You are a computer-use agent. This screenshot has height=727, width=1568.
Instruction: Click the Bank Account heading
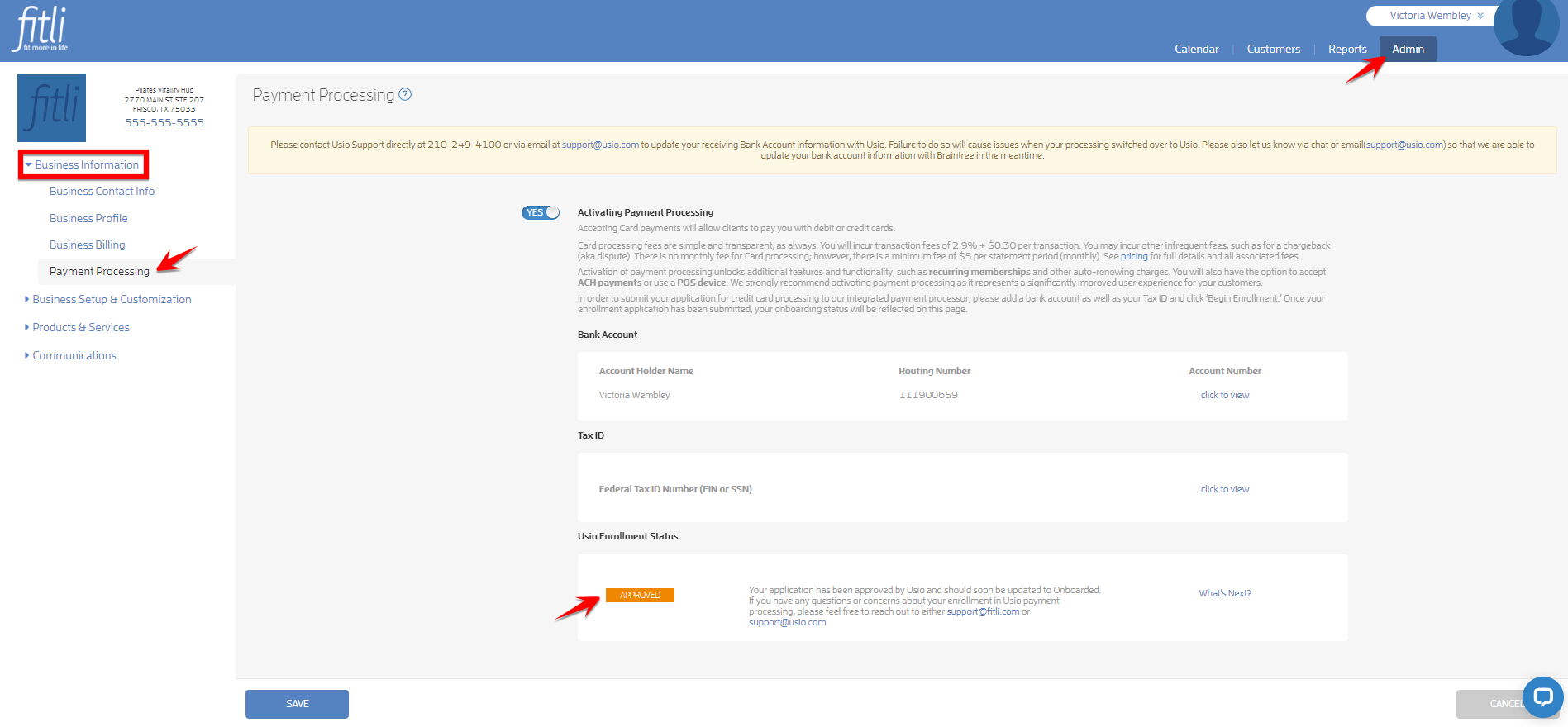pyautogui.click(x=607, y=335)
